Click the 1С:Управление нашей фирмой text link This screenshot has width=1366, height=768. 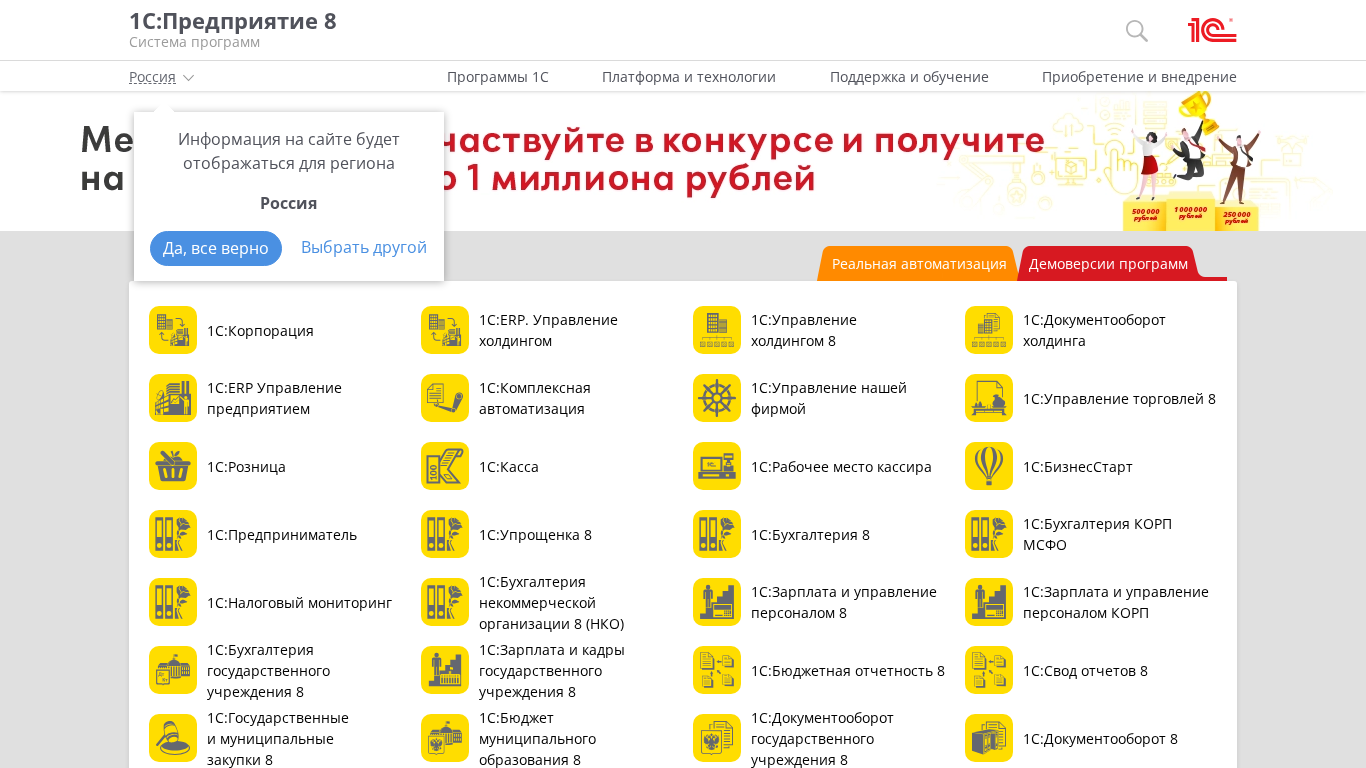pos(829,398)
